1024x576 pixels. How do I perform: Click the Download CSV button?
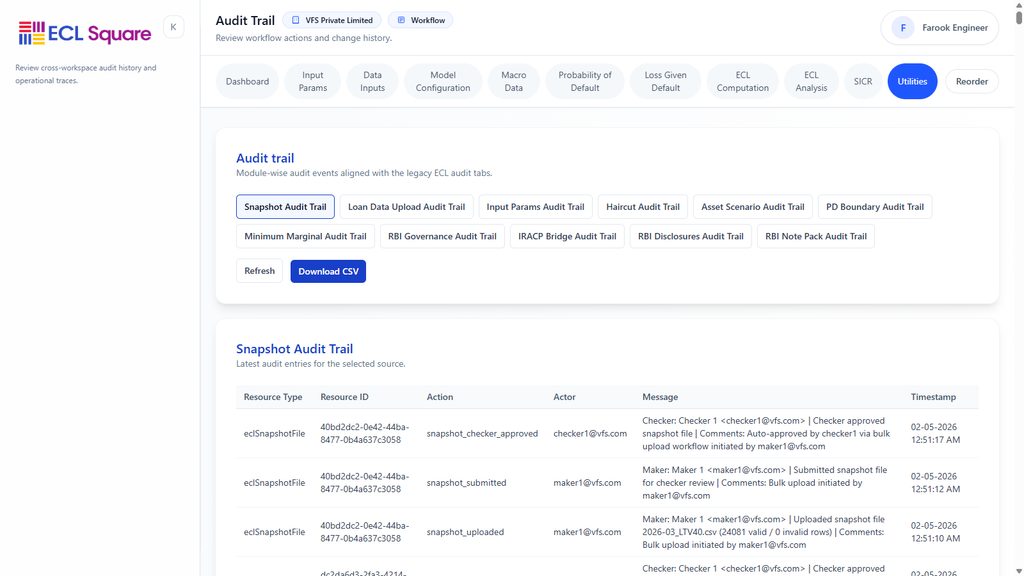328,271
